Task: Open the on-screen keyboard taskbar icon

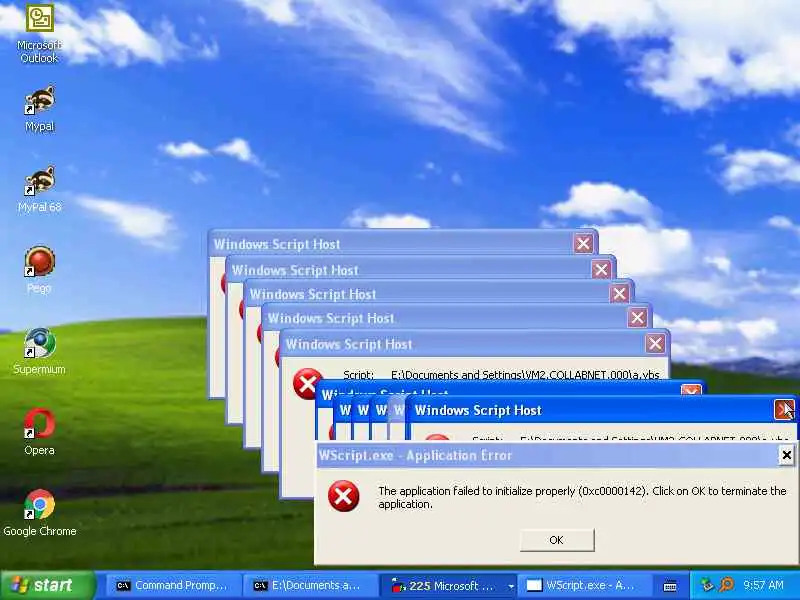Action: tap(670, 586)
